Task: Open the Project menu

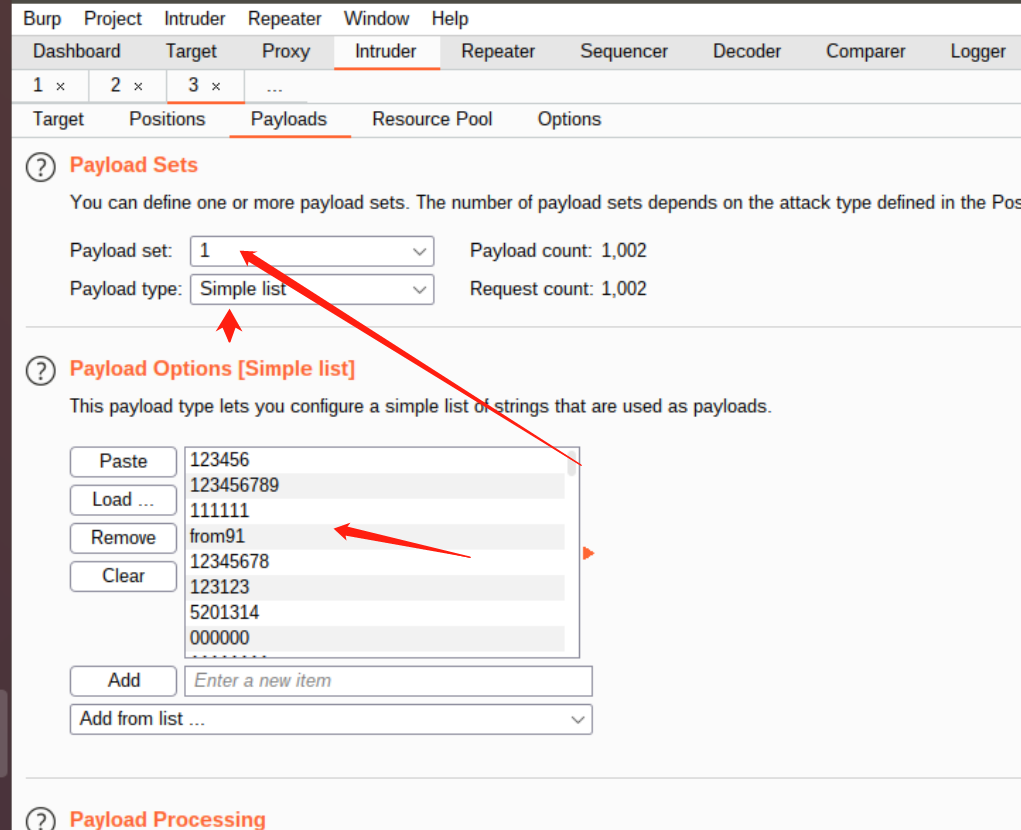Action: 113,19
